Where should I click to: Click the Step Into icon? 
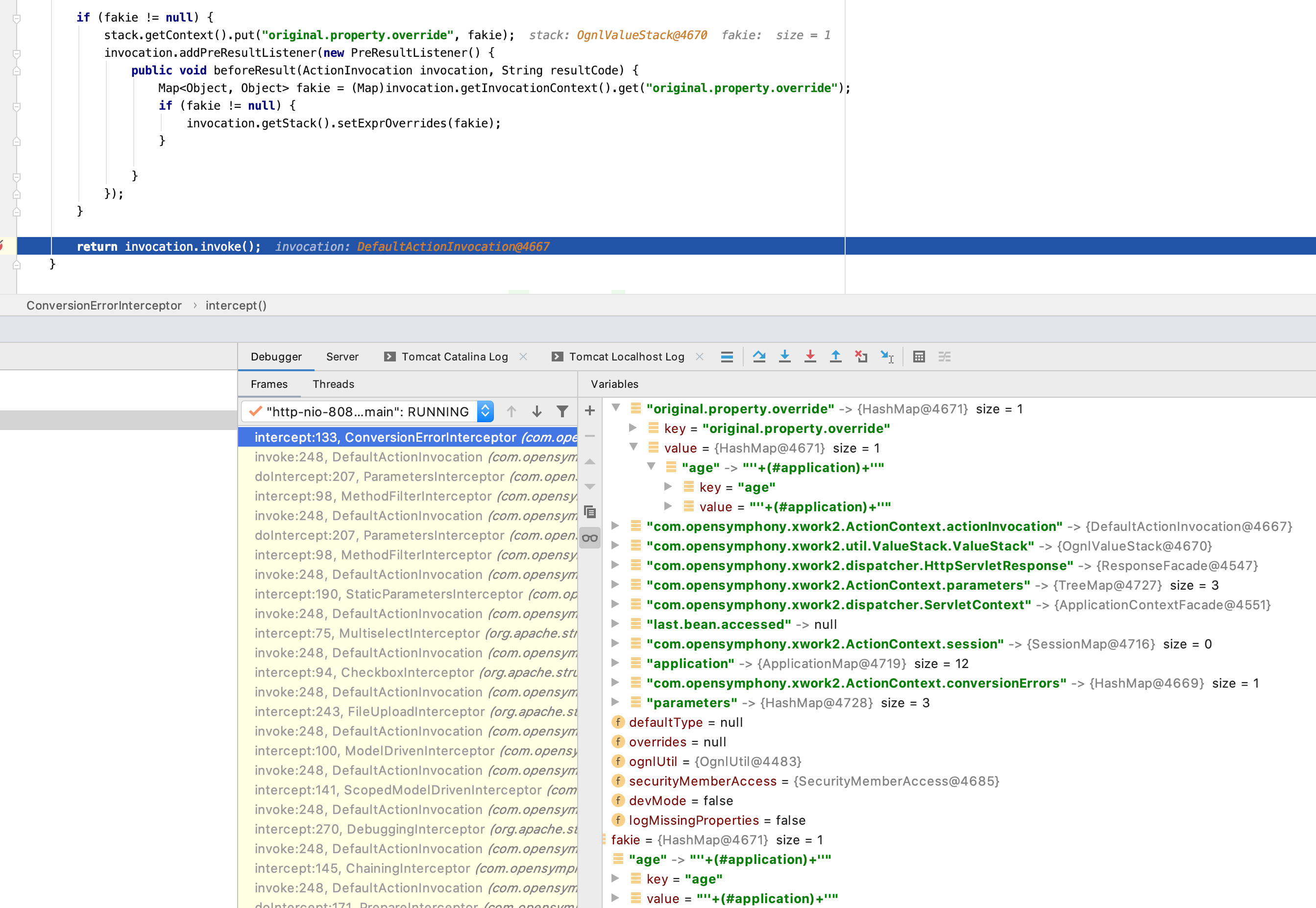(784, 357)
